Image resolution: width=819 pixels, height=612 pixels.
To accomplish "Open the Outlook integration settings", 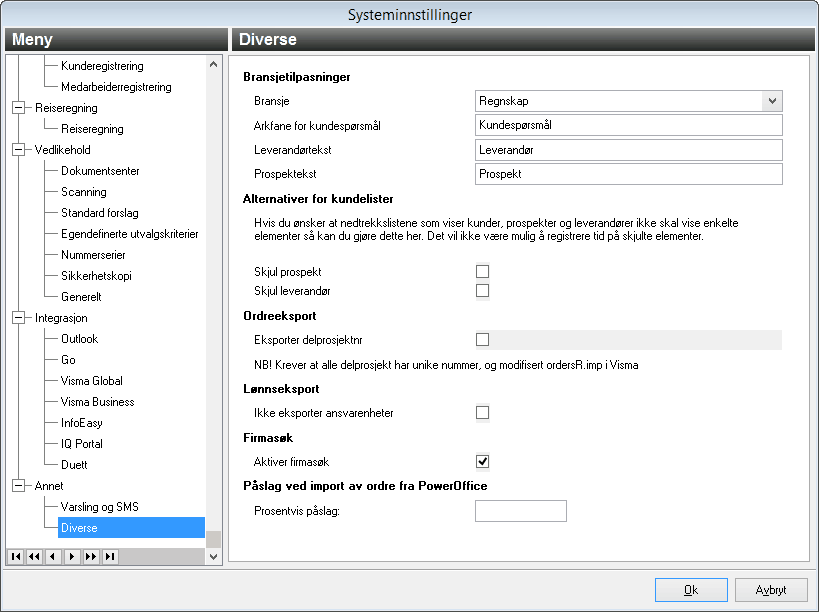I will [79, 339].
